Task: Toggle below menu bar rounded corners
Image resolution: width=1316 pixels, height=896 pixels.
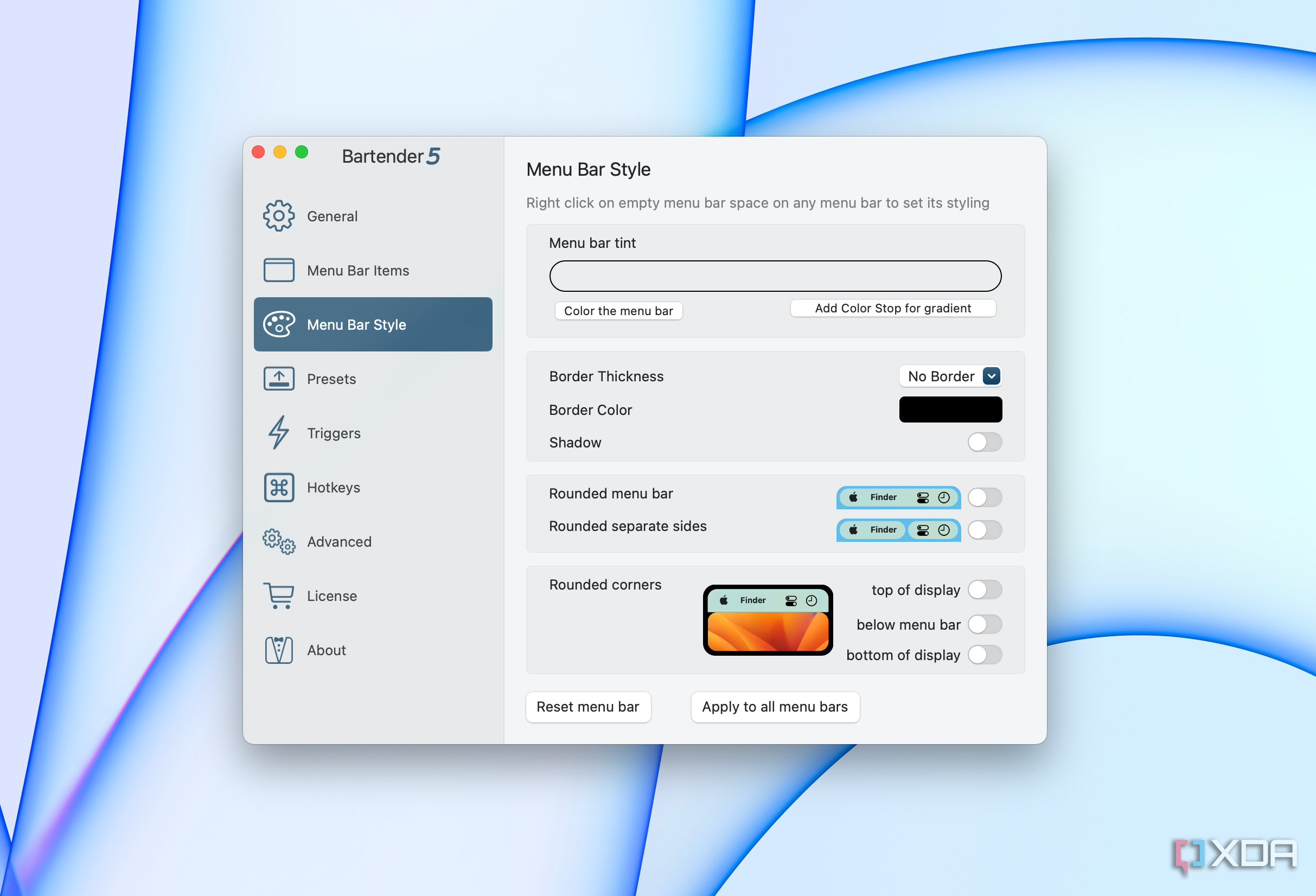Action: click(x=984, y=624)
